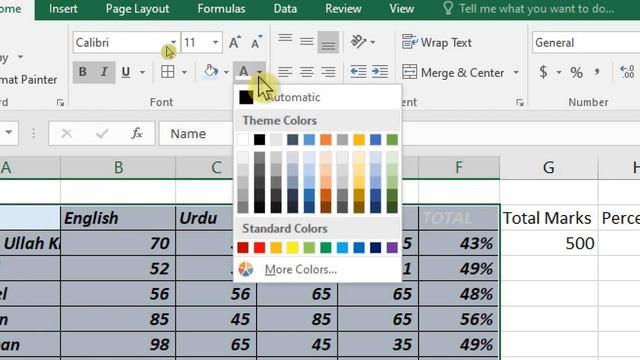The height and width of the screenshot is (360, 640).
Task: Toggle Italic formatting button
Action: click(104, 72)
